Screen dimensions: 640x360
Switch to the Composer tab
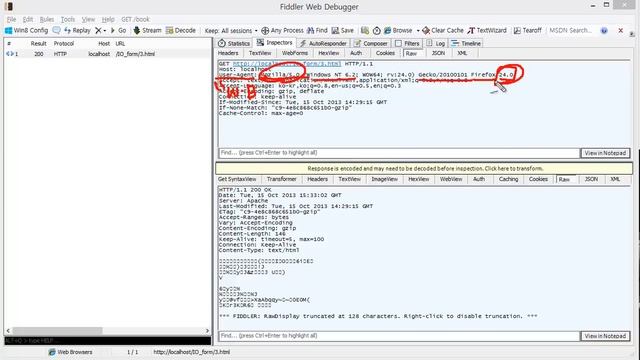coord(371,43)
